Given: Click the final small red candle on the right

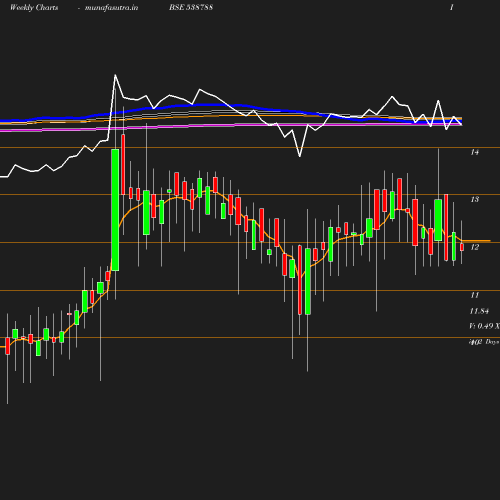Looking at the screenshot, I should click(x=462, y=247).
